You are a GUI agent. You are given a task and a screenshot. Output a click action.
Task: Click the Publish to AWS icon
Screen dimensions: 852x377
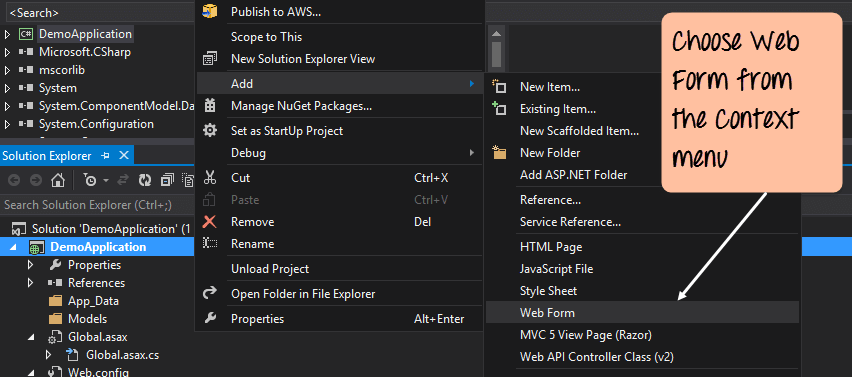210,11
